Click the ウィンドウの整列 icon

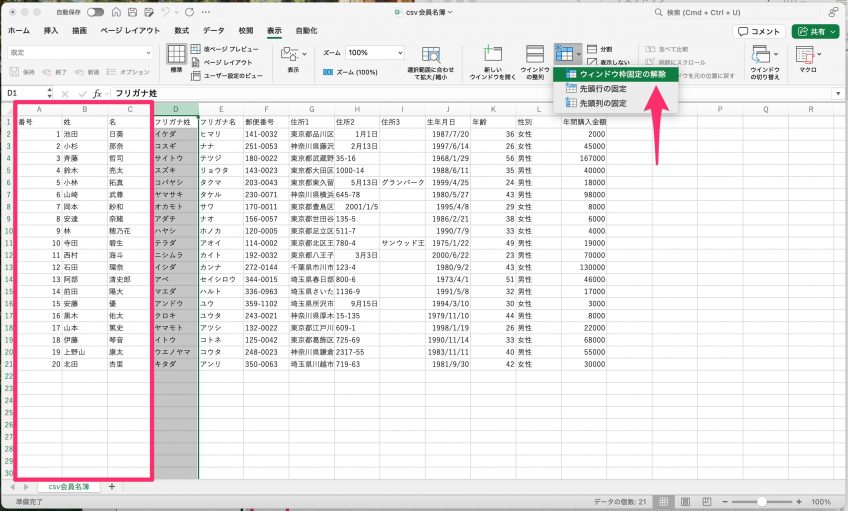535,60
